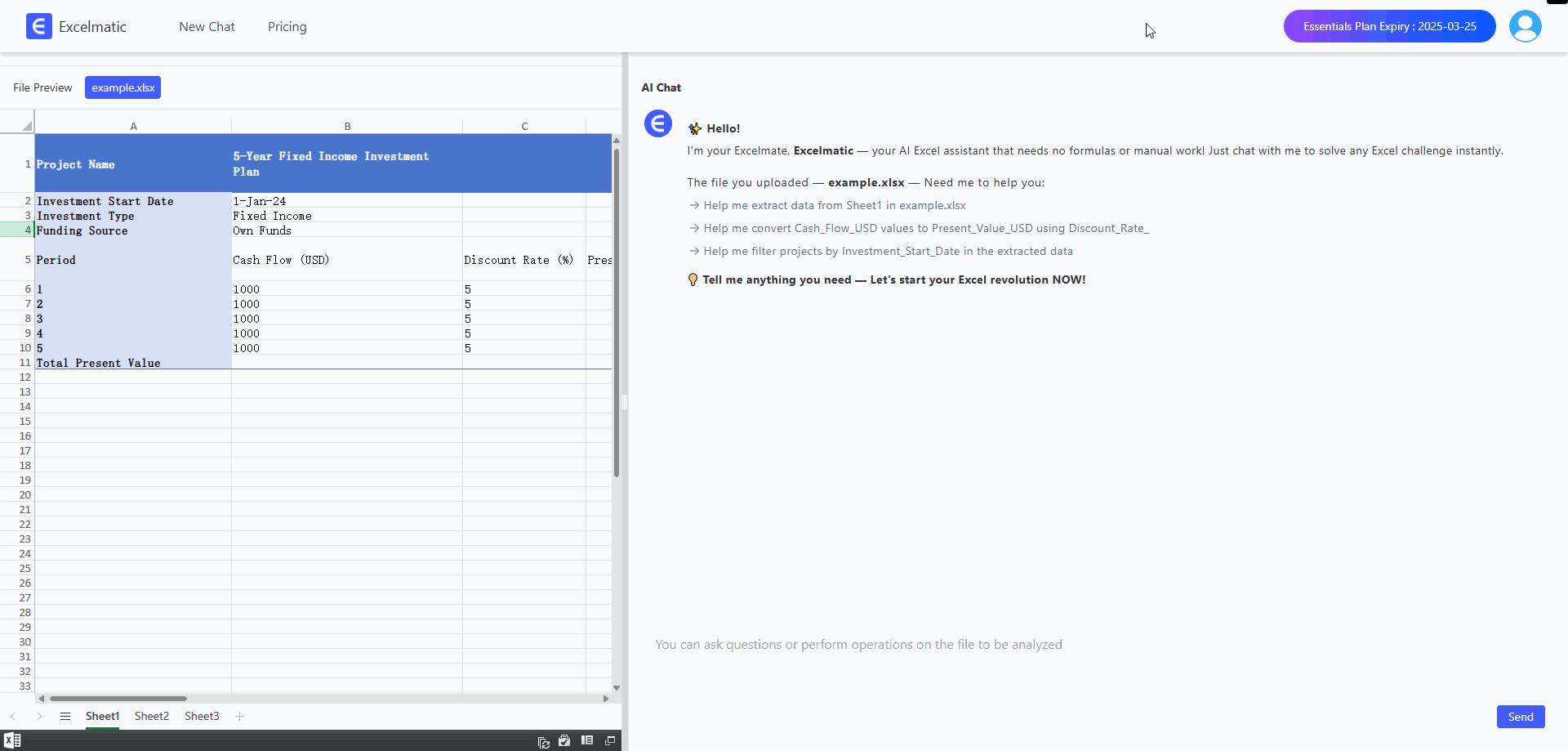Click the previous sheet arrow
This screenshot has width=1568, height=751.
(x=13, y=716)
